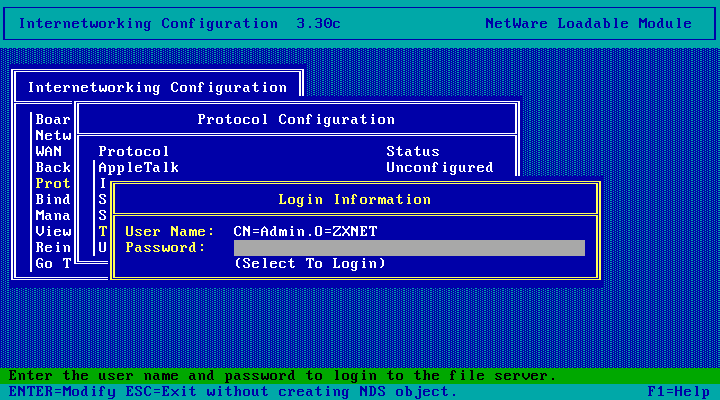The height and width of the screenshot is (400, 720).
Task: Click NetWare Loadable Module header text
Action: click(x=588, y=23)
